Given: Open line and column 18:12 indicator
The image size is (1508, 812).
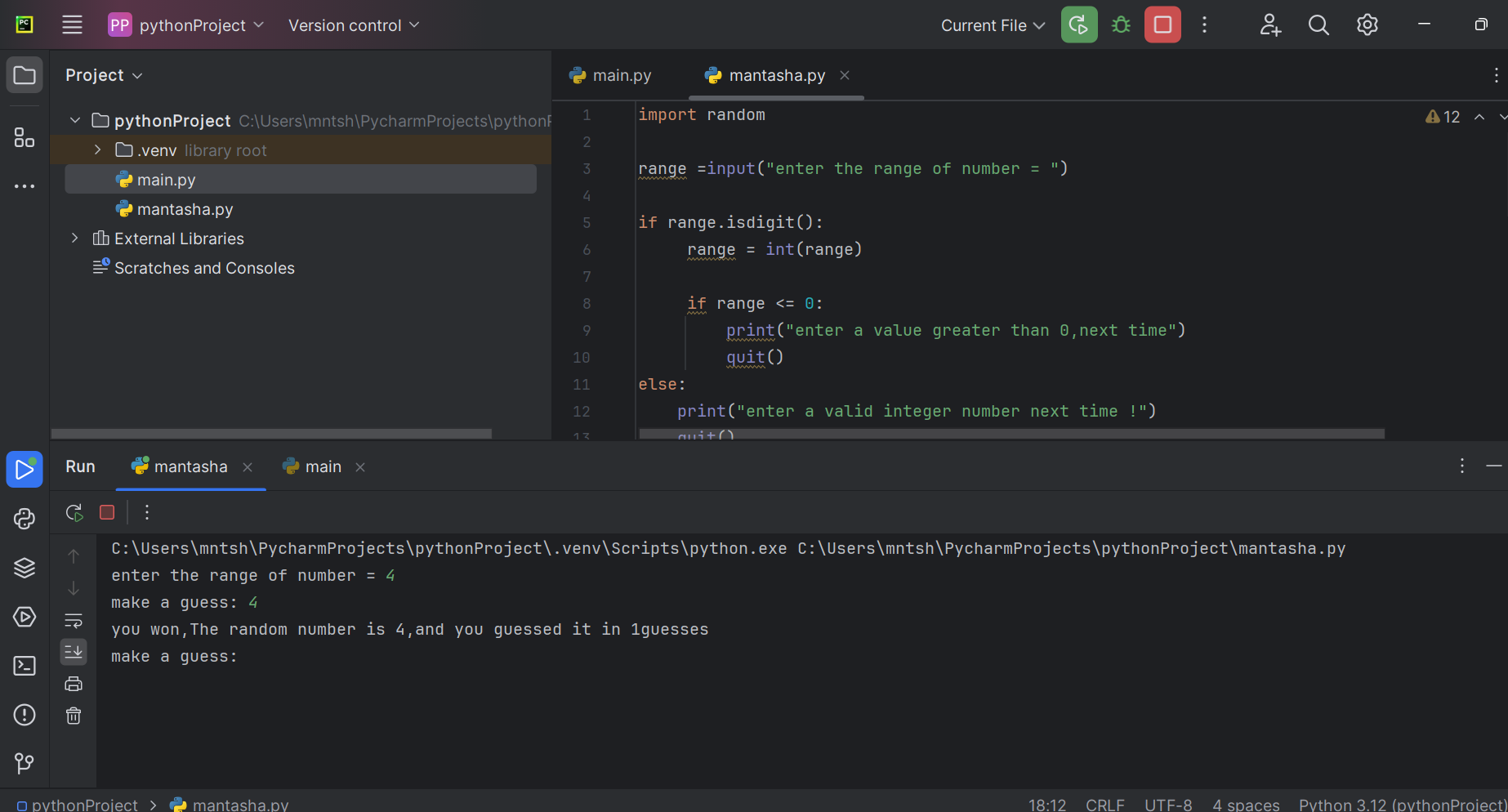Looking at the screenshot, I should pos(1047,805).
